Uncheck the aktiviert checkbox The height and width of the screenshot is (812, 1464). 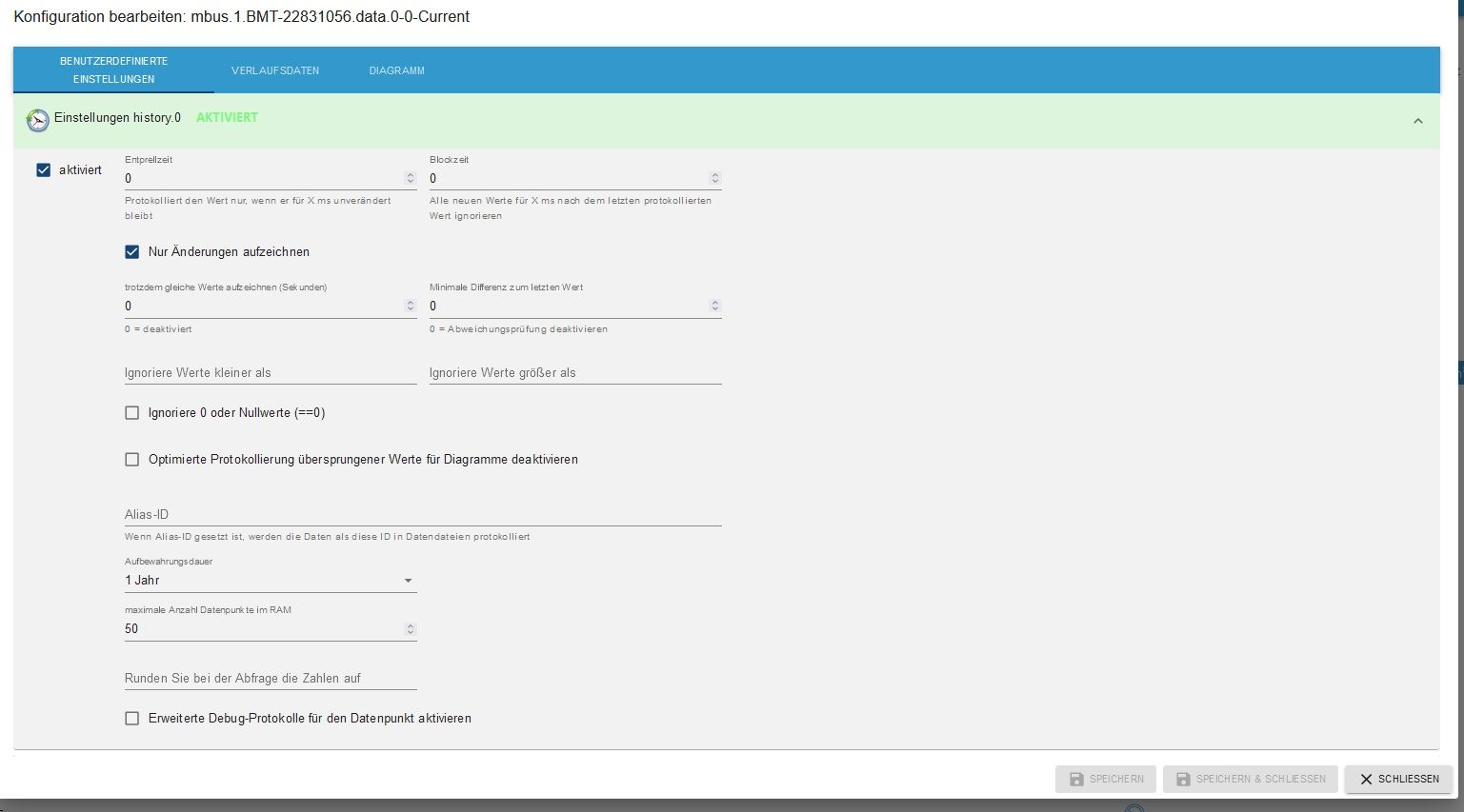coord(43,170)
